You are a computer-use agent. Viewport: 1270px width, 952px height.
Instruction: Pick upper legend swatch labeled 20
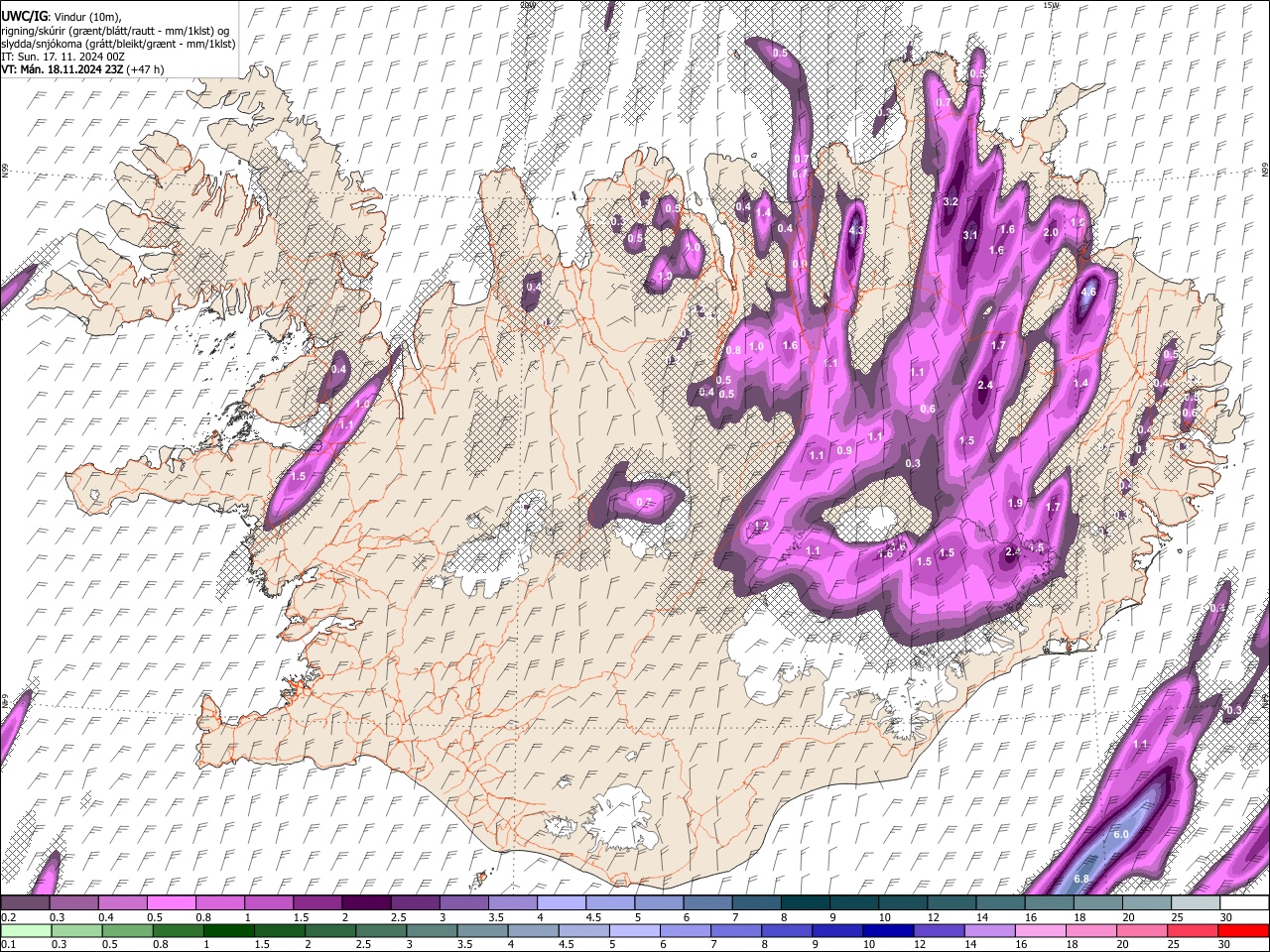point(1147,902)
